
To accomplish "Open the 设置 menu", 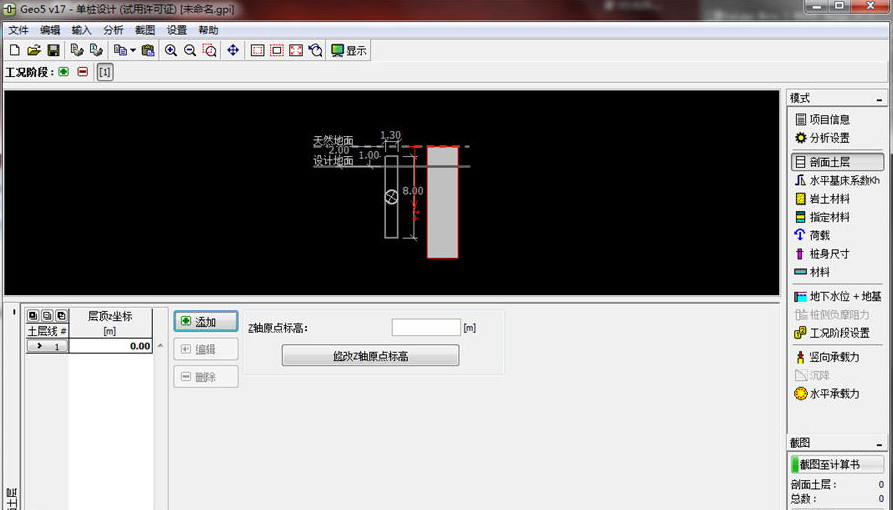I will [177, 30].
